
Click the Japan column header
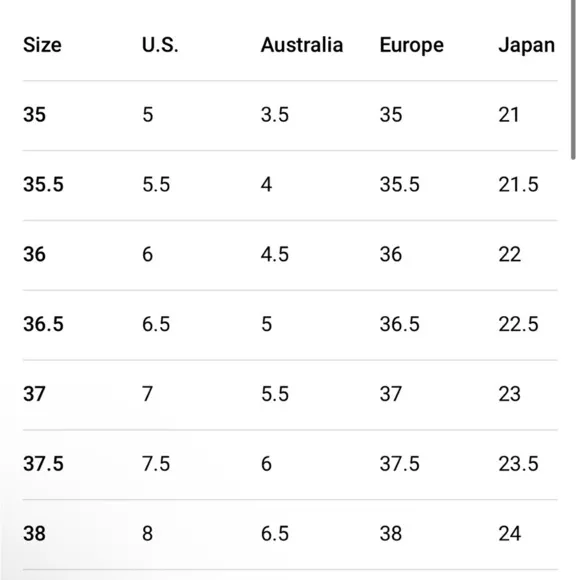[x=526, y=46]
